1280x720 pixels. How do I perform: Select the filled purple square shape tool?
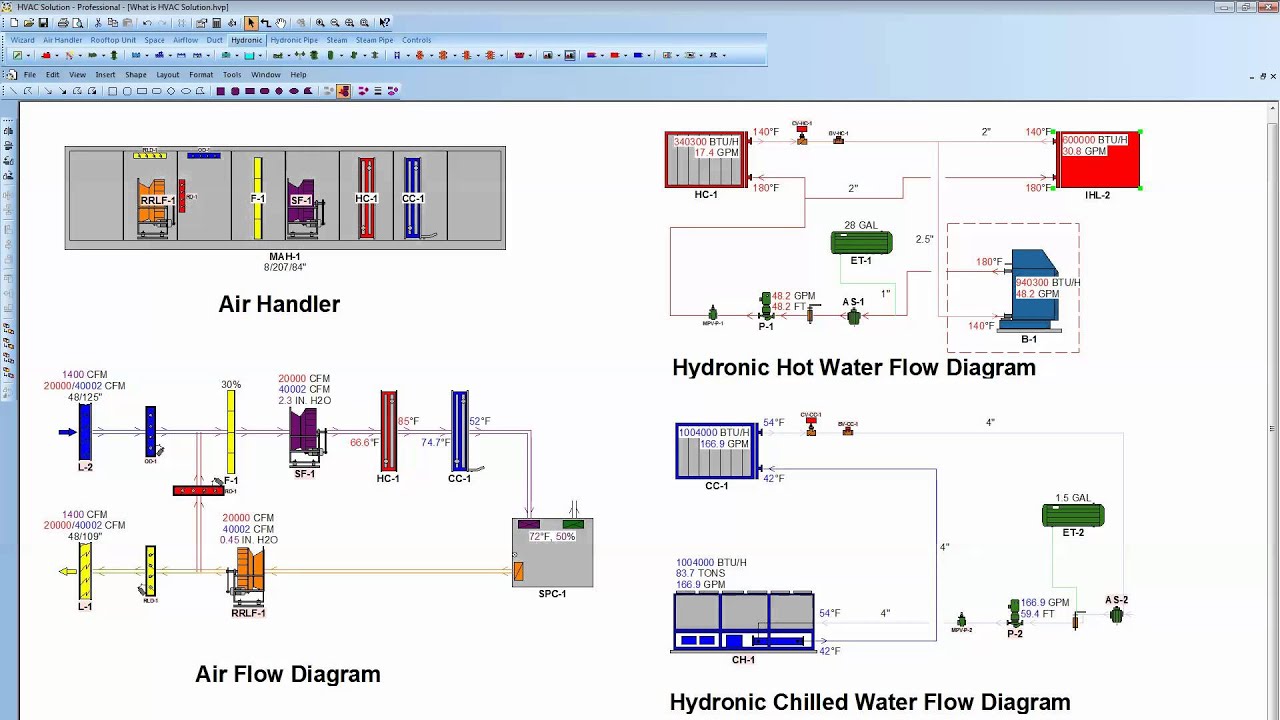click(x=221, y=91)
